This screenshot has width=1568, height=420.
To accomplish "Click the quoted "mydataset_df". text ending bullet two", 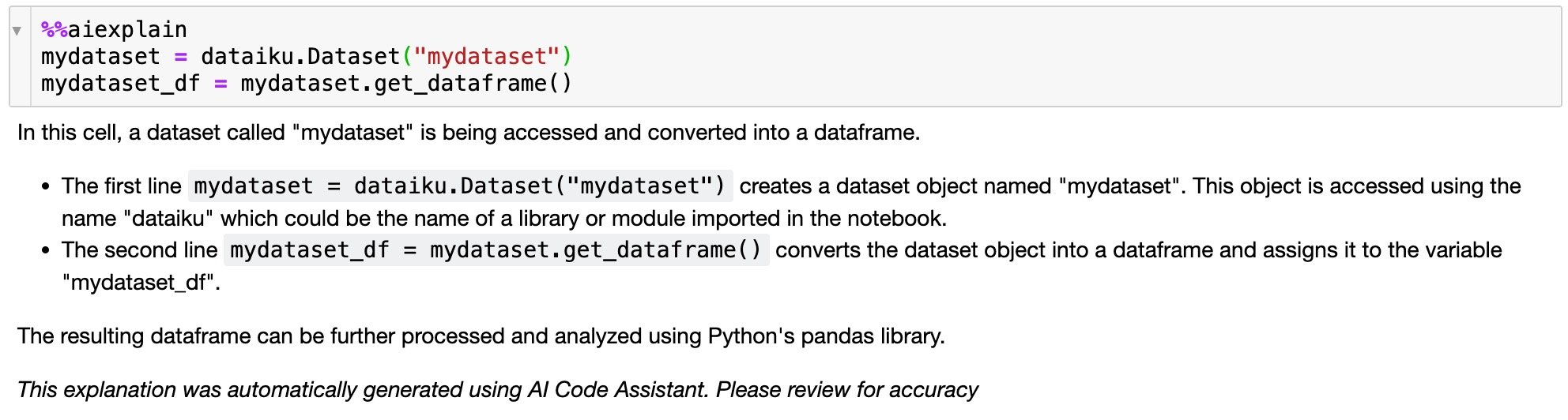I will point(141,283).
